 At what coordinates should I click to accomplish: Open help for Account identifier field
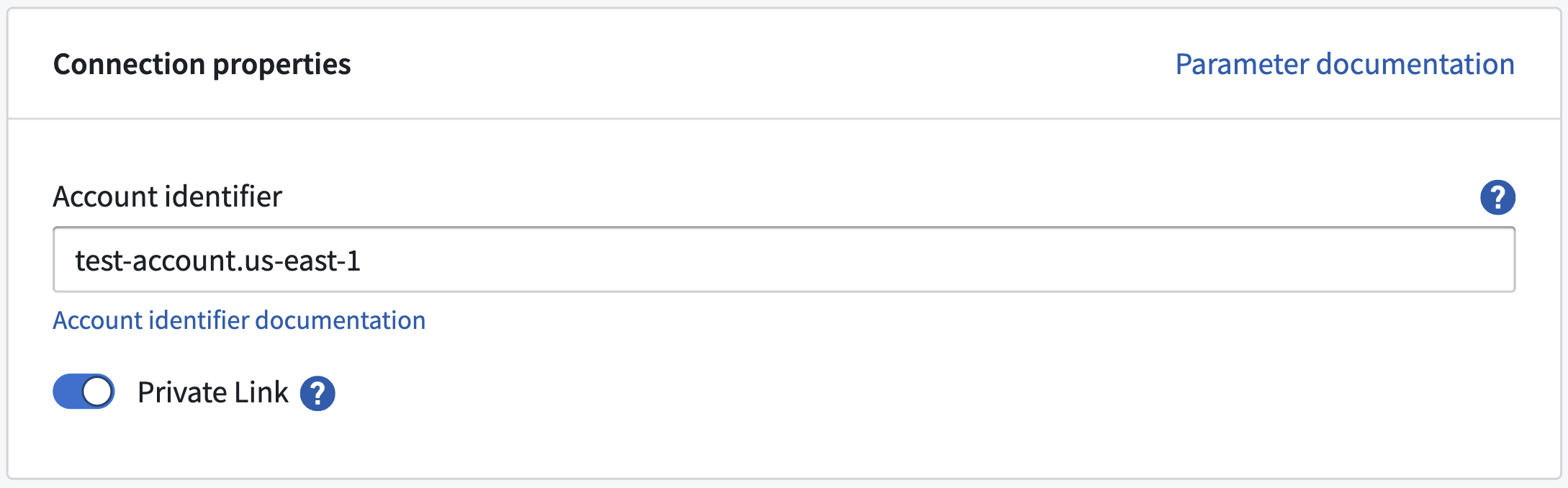coord(1497,197)
